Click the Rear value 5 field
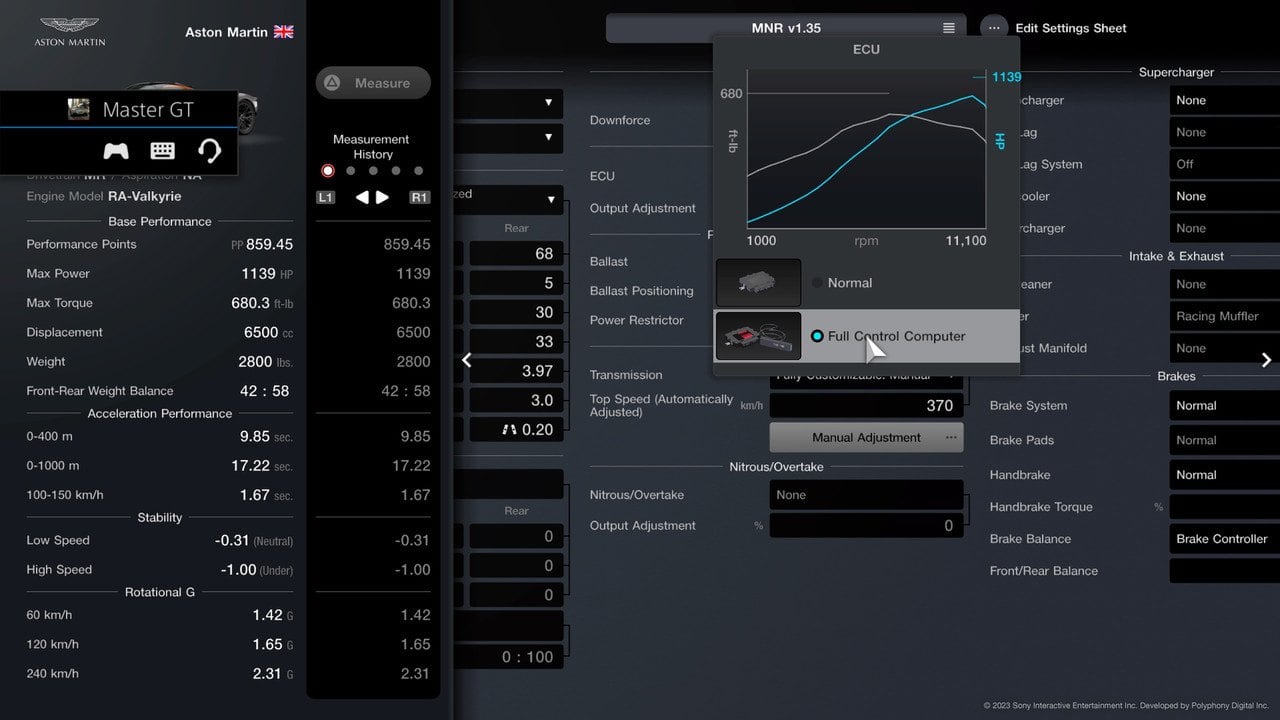 pyautogui.click(x=516, y=283)
